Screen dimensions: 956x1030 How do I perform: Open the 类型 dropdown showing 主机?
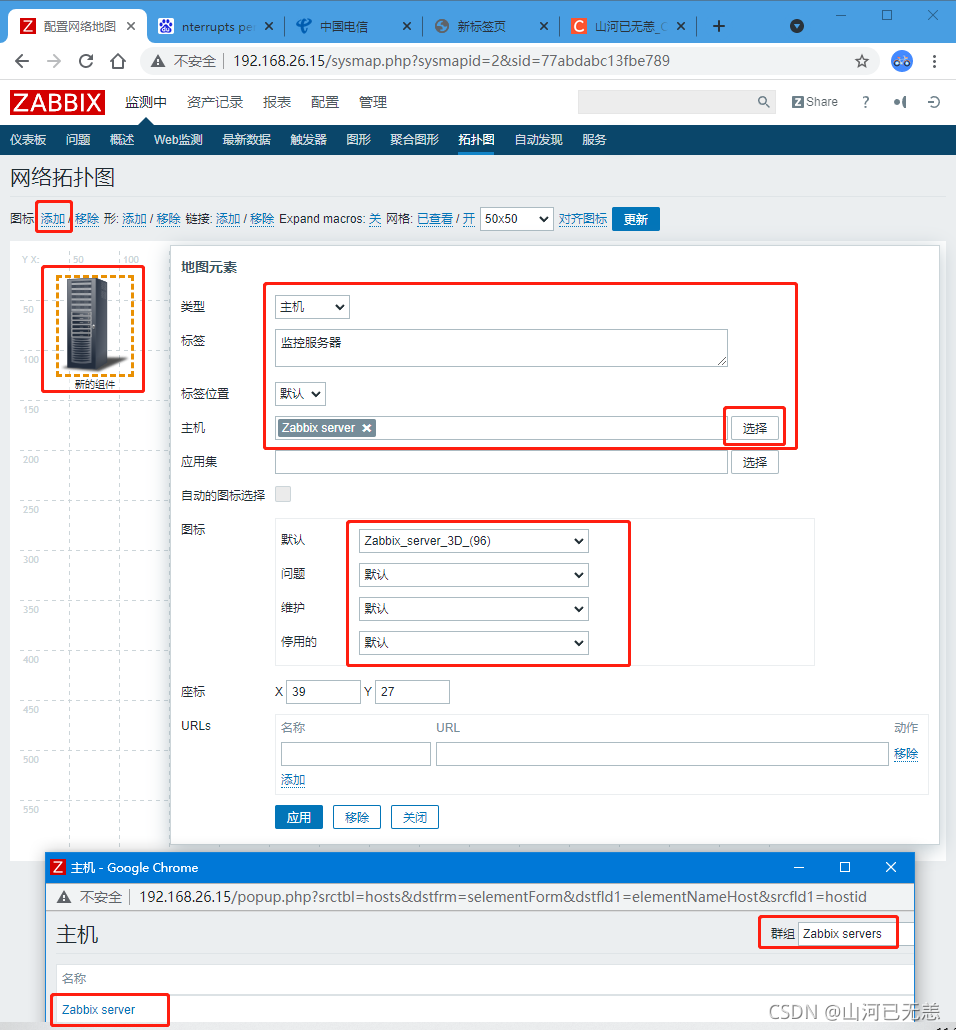[312, 307]
